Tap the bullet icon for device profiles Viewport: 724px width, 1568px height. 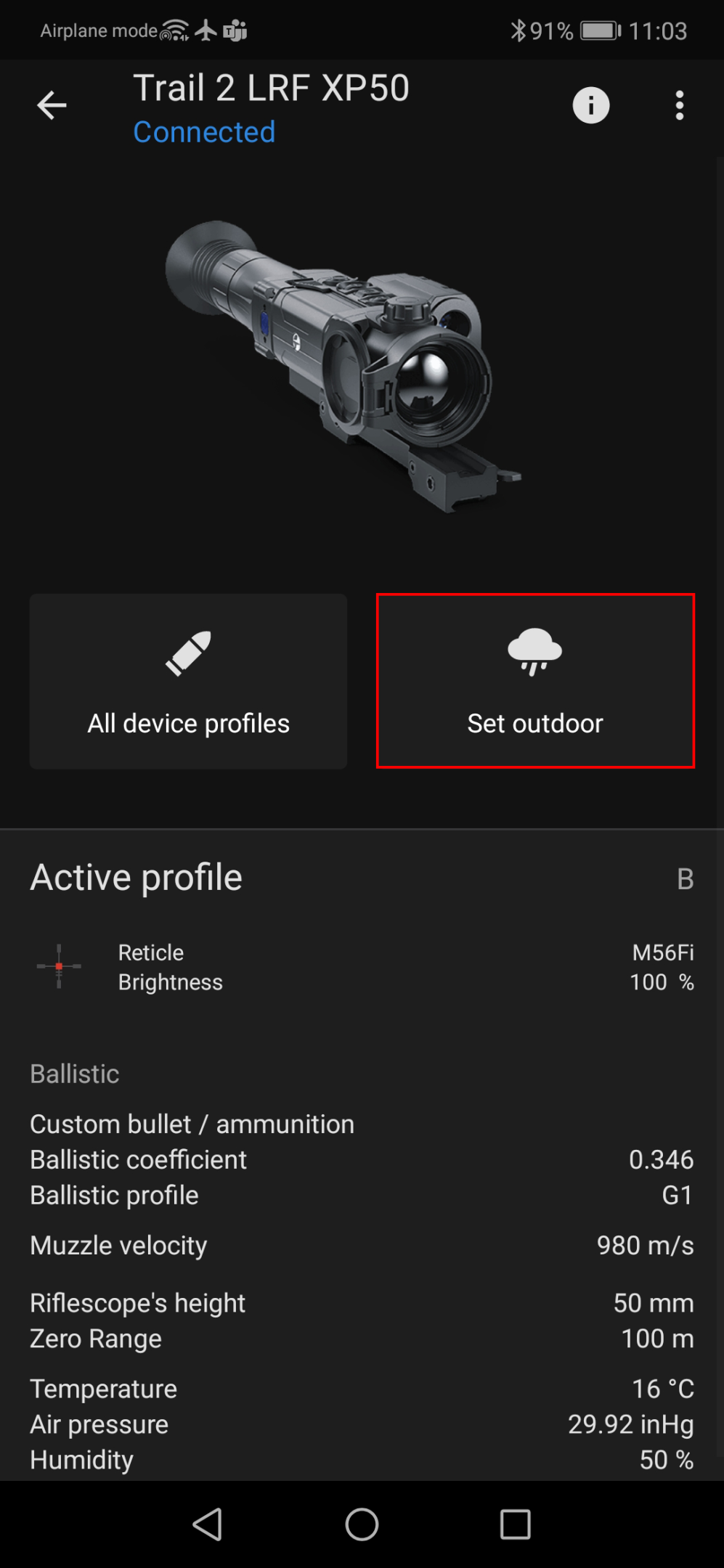point(188,653)
